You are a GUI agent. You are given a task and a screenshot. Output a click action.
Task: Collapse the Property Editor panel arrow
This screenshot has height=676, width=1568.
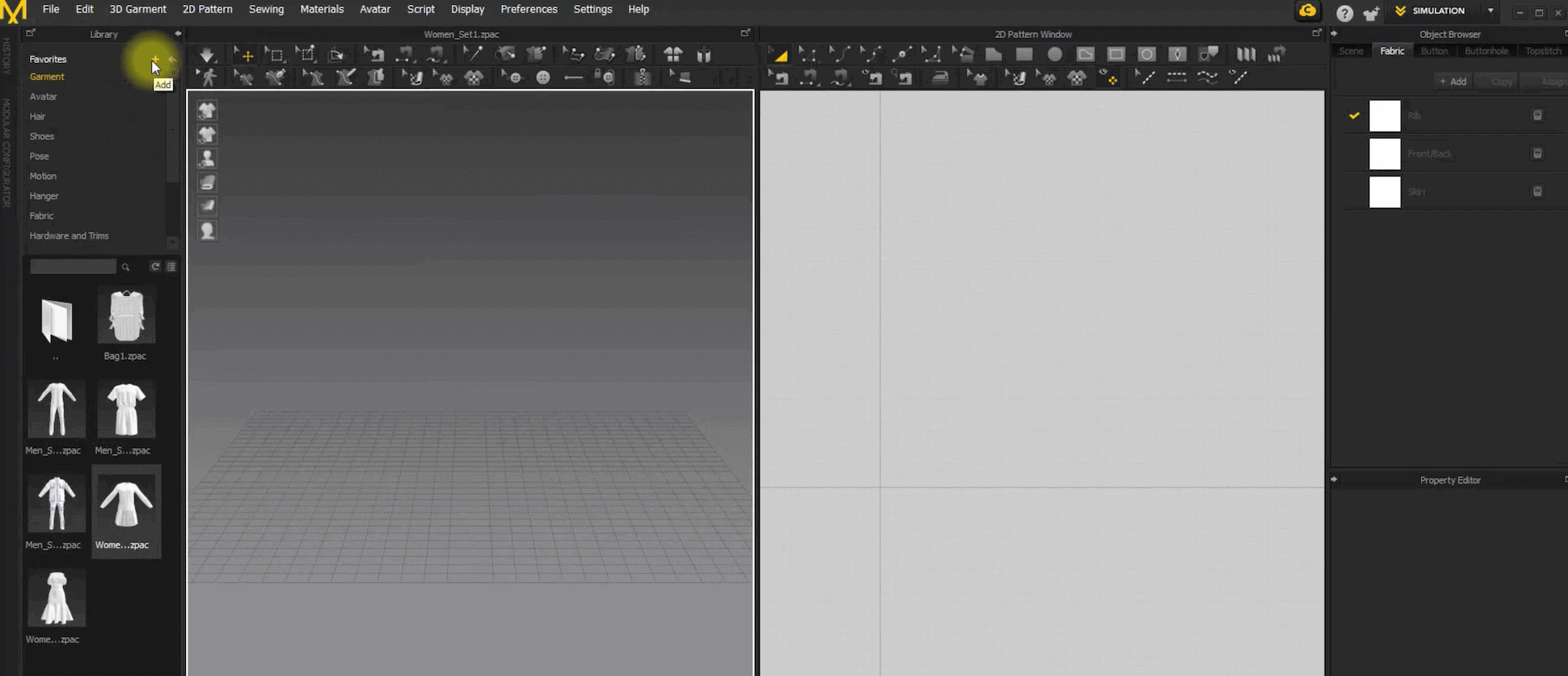[x=1334, y=480]
